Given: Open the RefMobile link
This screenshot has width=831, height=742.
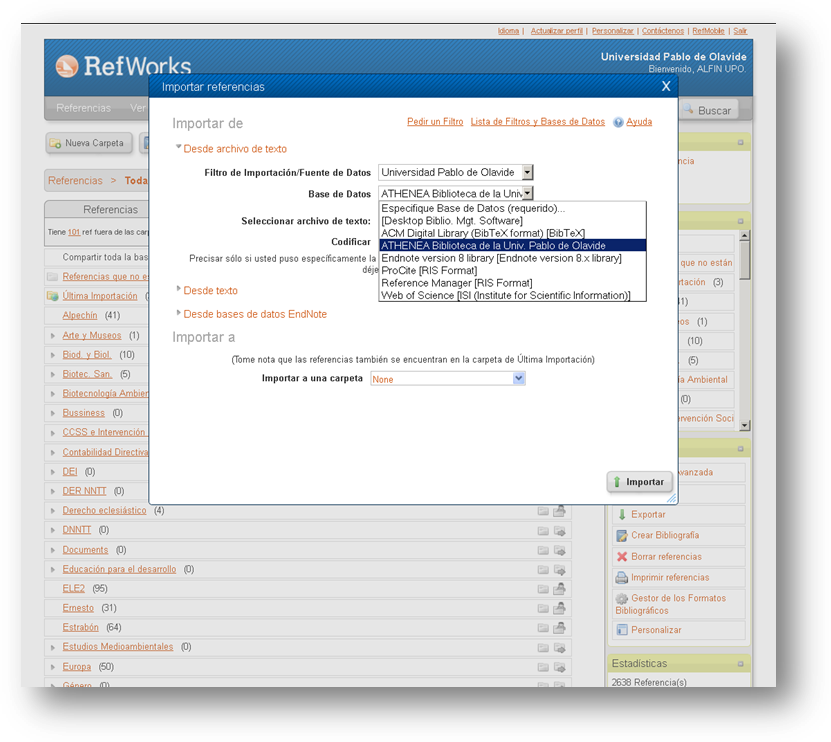Looking at the screenshot, I should tap(708, 31).
